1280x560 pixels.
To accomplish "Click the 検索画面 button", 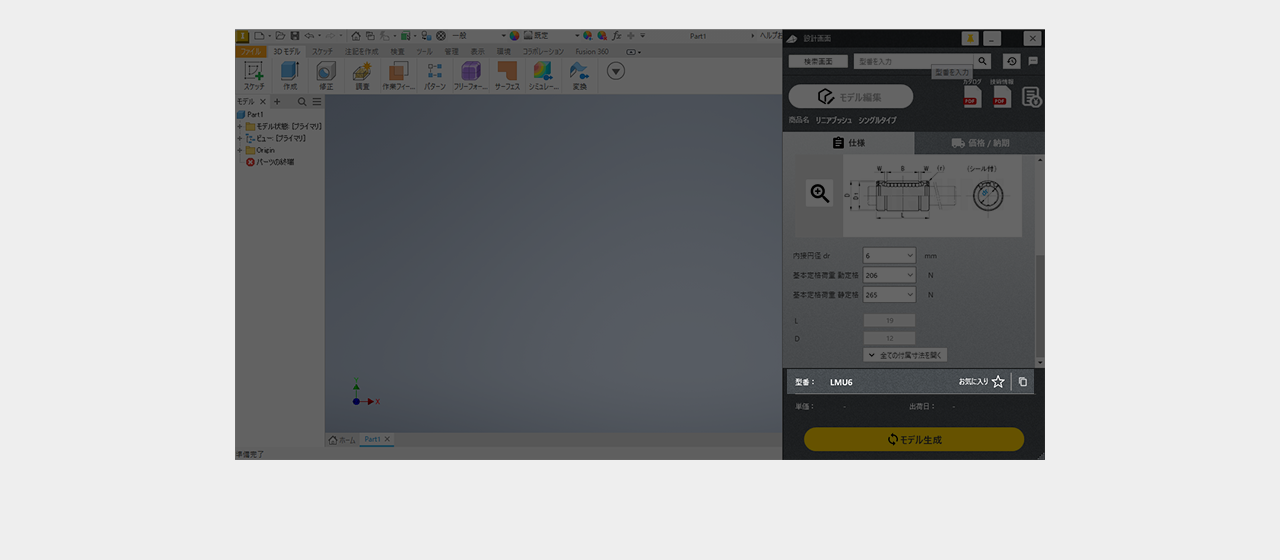I will tap(818, 61).
